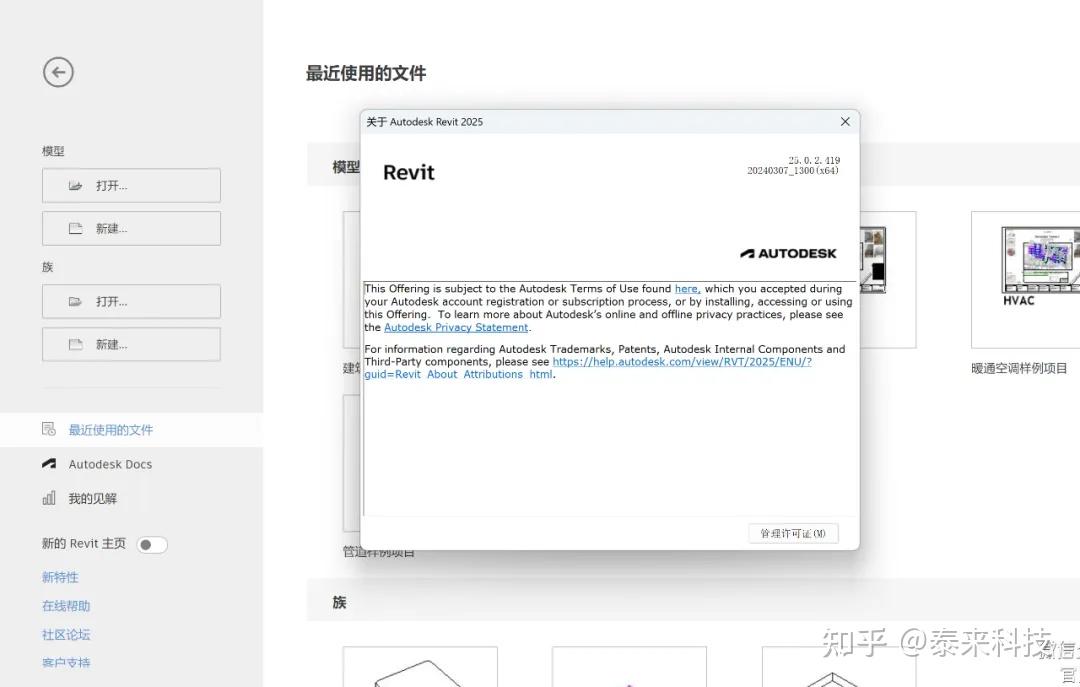This screenshot has width=1080, height=687.
Task: Click the AUTODESK logo inside the About dialog
Action: pyautogui.click(x=789, y=252)
